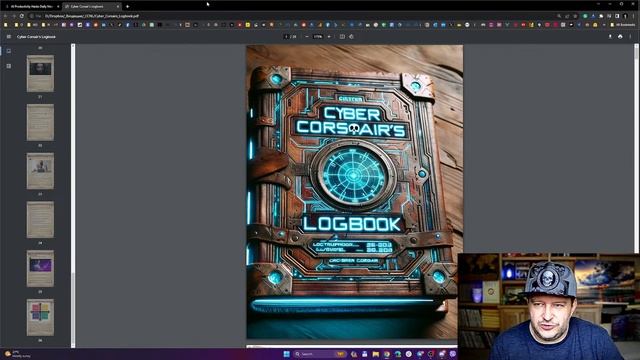Select the page 34 thumbnail with purple image
This screenshot has height=360, width=640.
click(x=40, y=269)
